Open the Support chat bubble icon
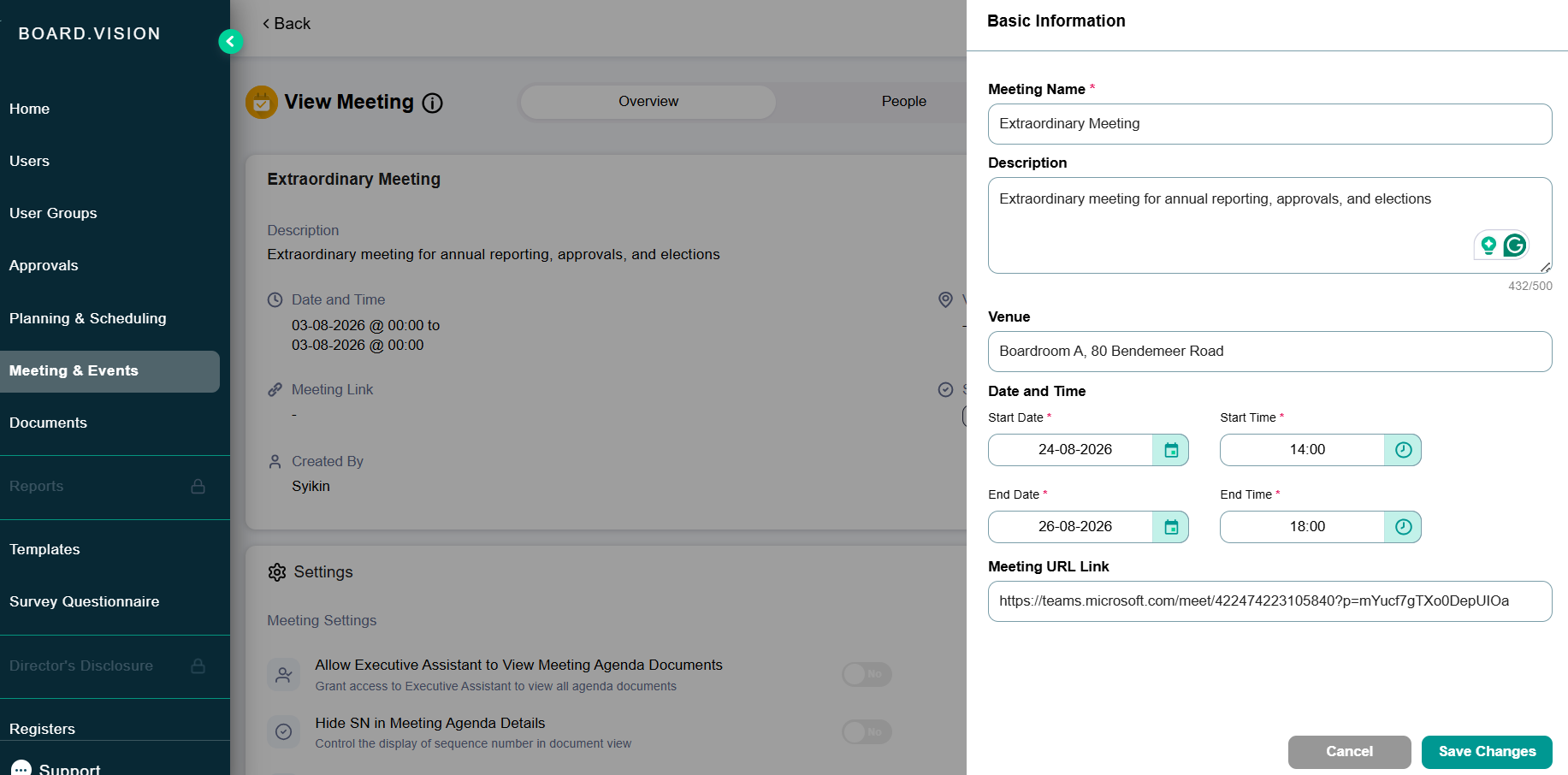 (x=22, y=769)
